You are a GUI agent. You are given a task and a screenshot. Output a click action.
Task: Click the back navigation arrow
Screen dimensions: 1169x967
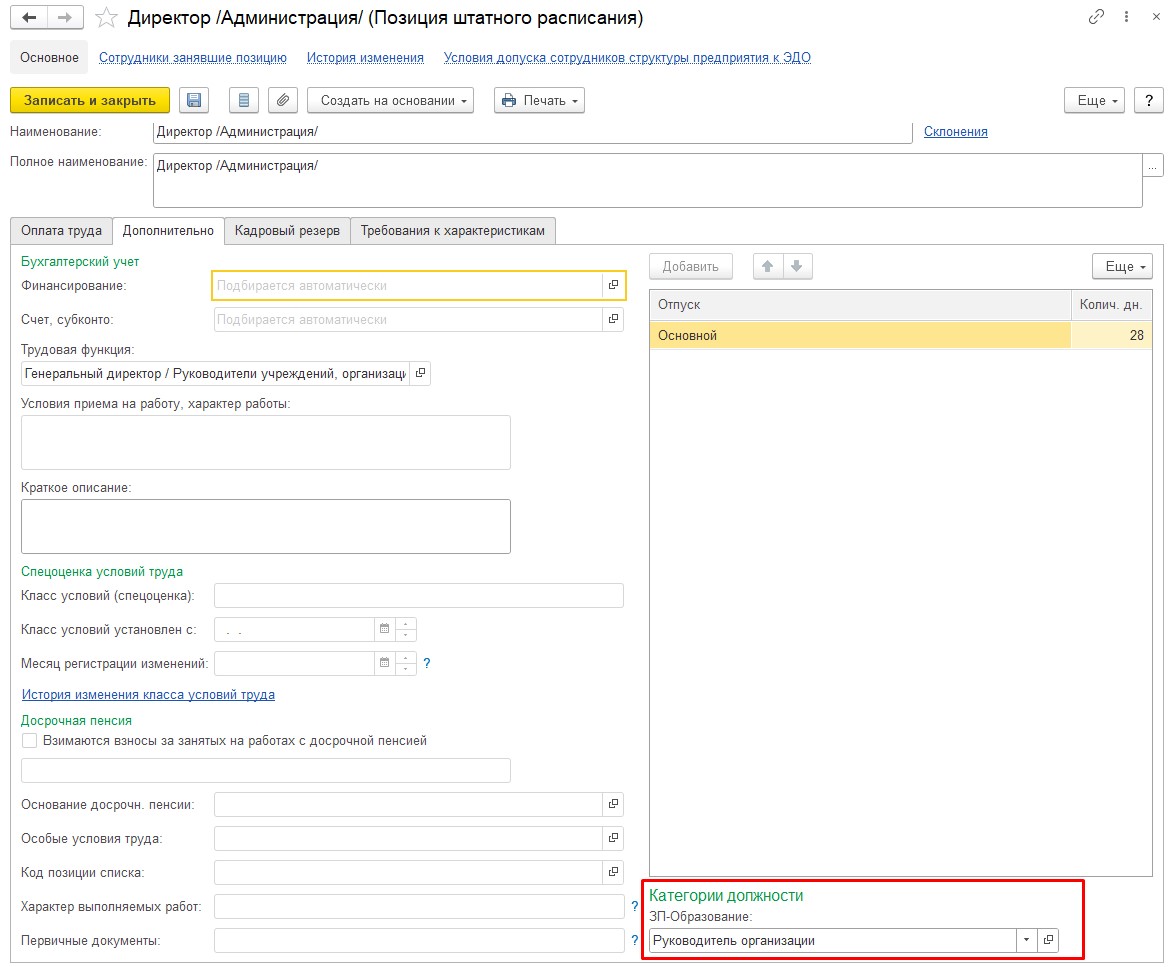click(29, 18)
